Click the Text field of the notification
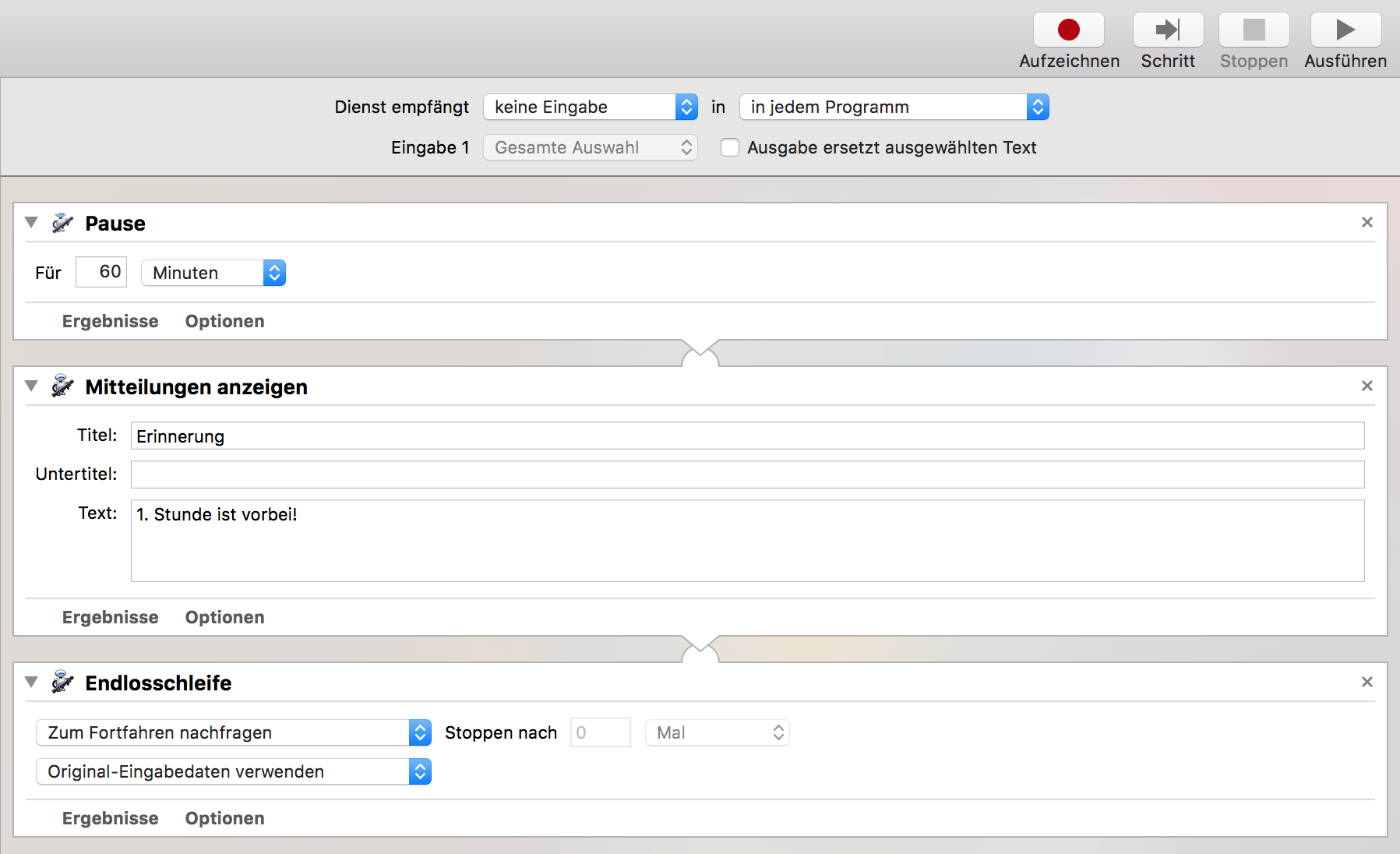1400x854 pixels. (x=748, y=541)
